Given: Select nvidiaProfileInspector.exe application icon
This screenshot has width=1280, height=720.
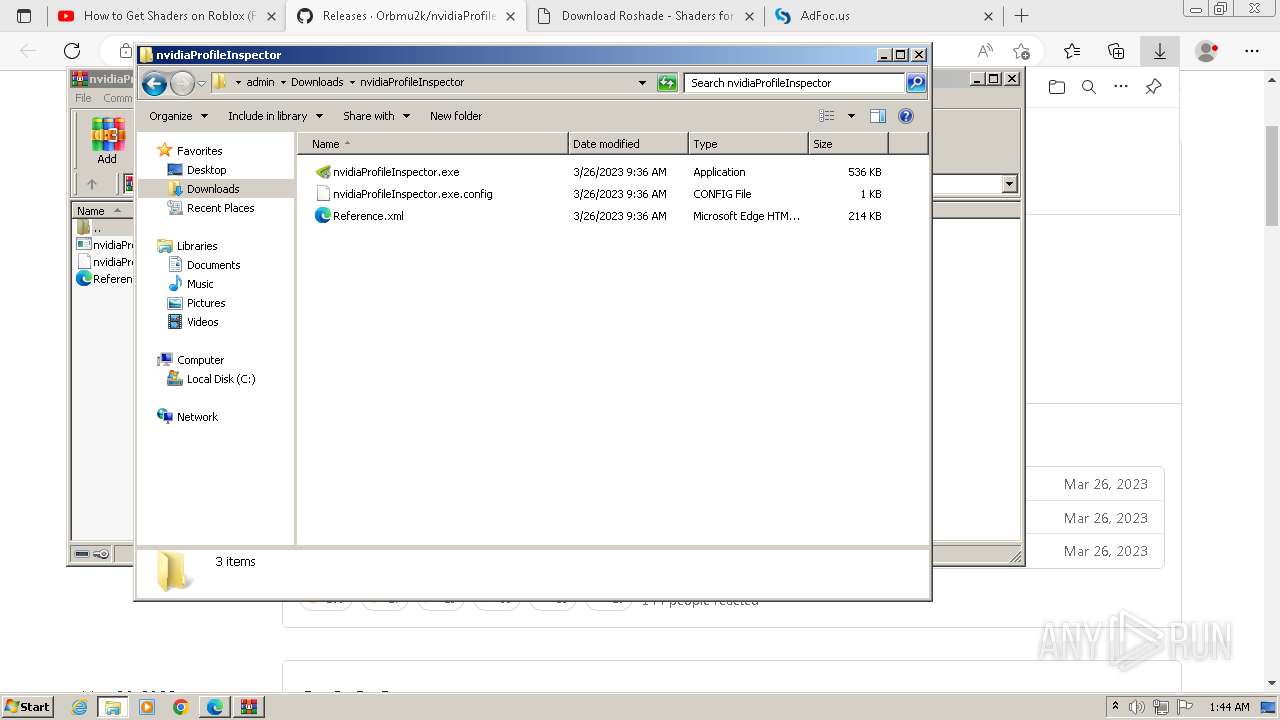Looking at the screenshot, I should (x=323, y=172).
